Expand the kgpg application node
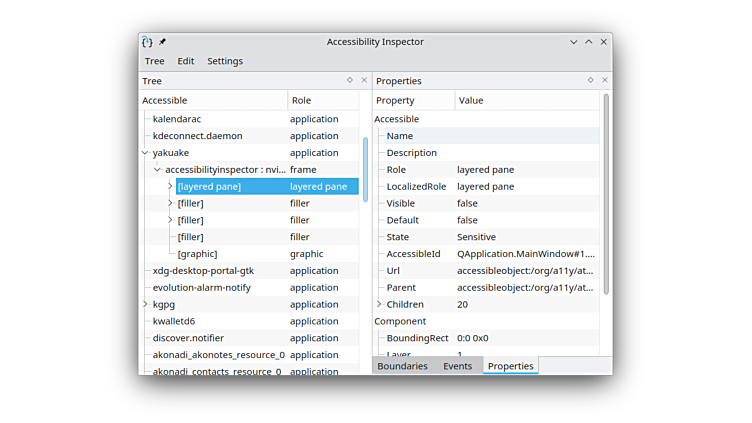The width and height of the screenshot is (752, 423). coord(145,304)
